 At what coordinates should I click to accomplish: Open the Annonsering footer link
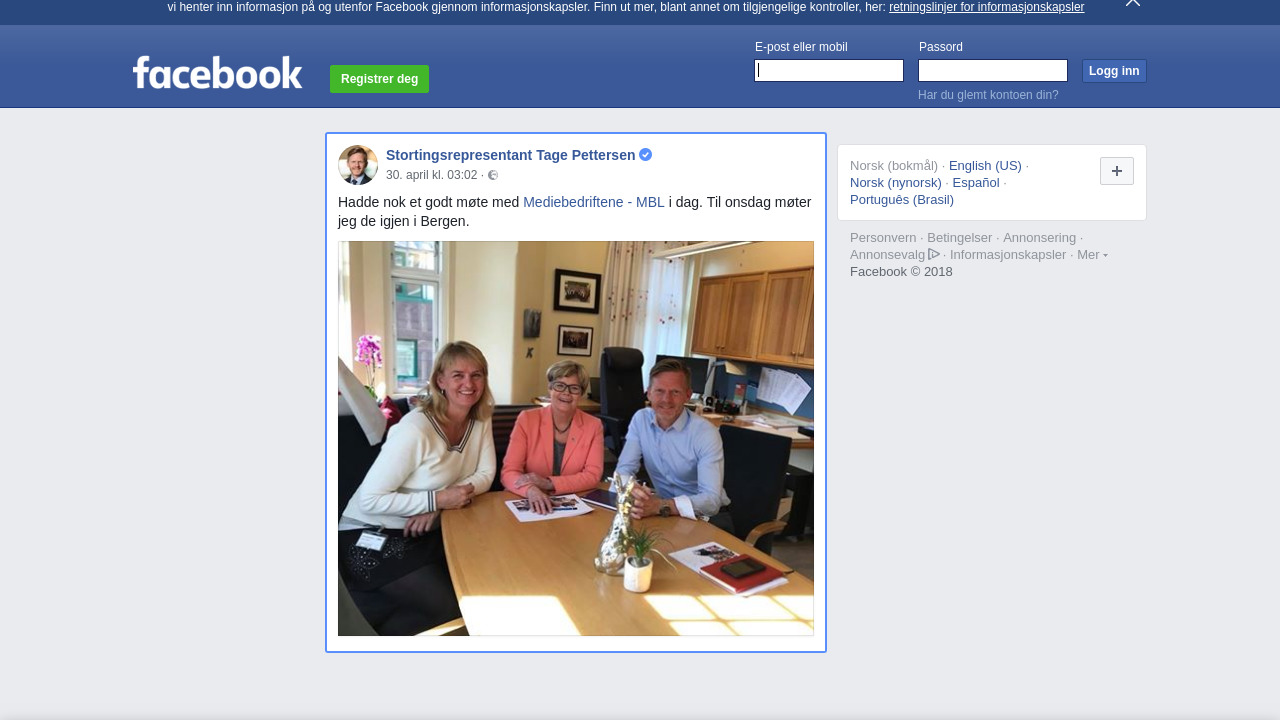coord(1040,238)
